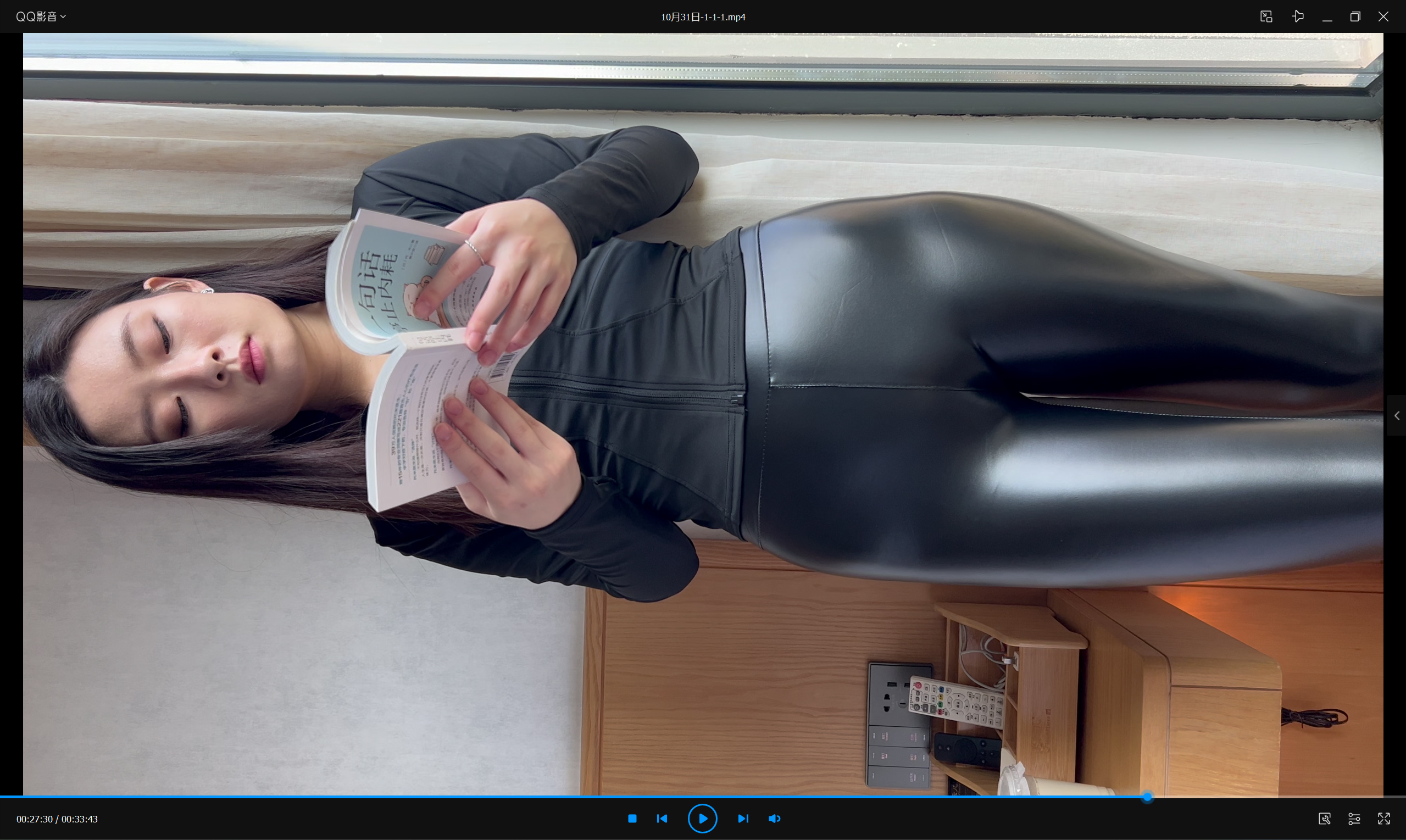Close the QQ影音 player
This screenshot has height=840, width=1406.
click(x=1383, y=16)
